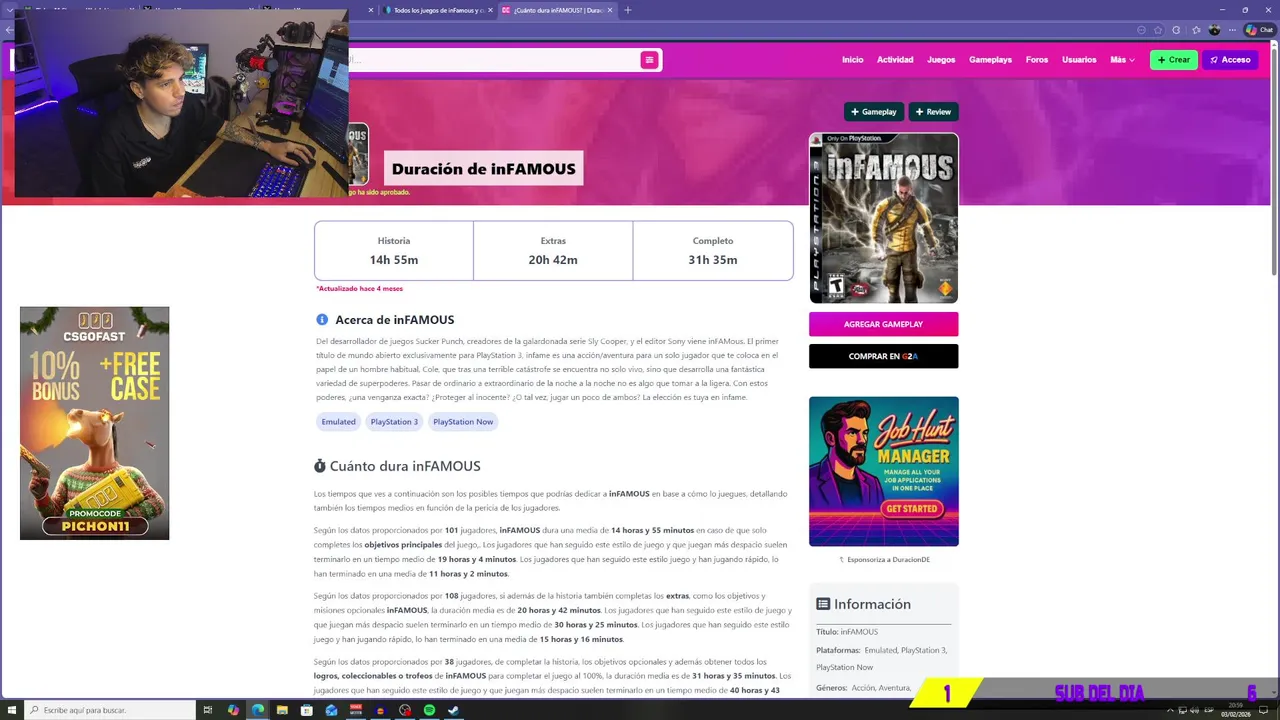Click the favorite star in address bar
This screenshot has width=1280, height=720.
tap(1158, 30)
